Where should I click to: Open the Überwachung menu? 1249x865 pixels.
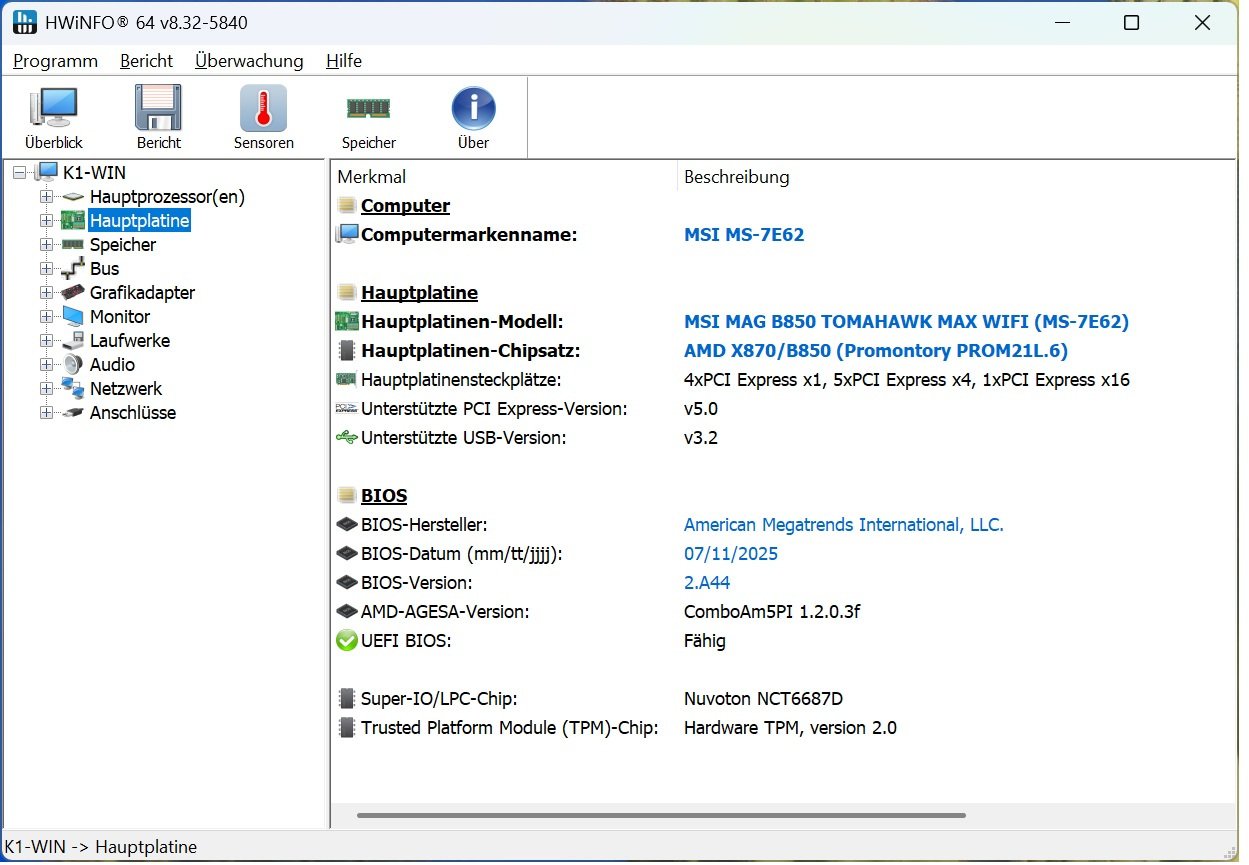point(249,61)
